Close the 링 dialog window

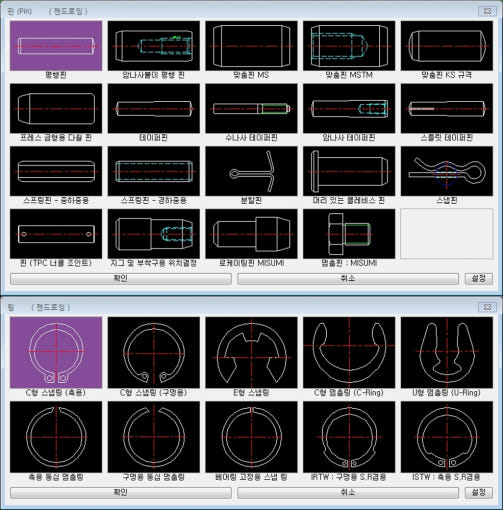point(487,307)
